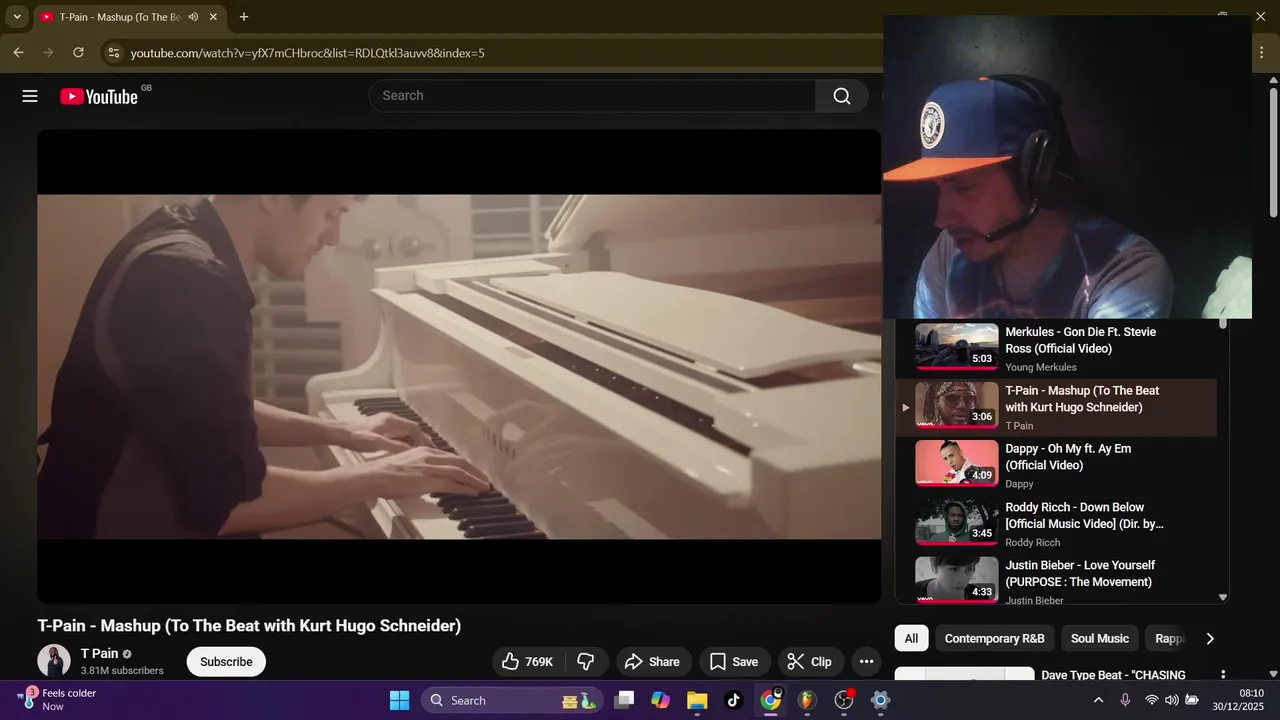Subscribe to T Pain channel
The image size is (1280, 720).
226,661
